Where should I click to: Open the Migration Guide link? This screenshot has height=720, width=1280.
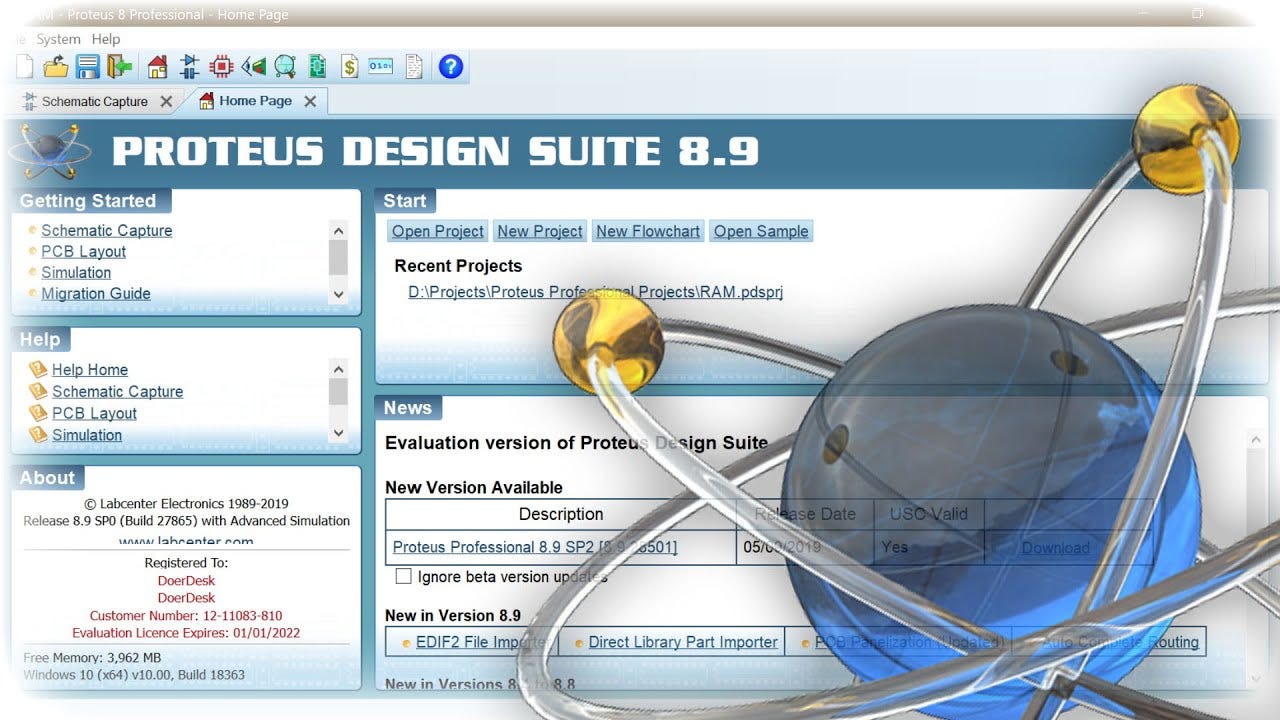point(96,293)
